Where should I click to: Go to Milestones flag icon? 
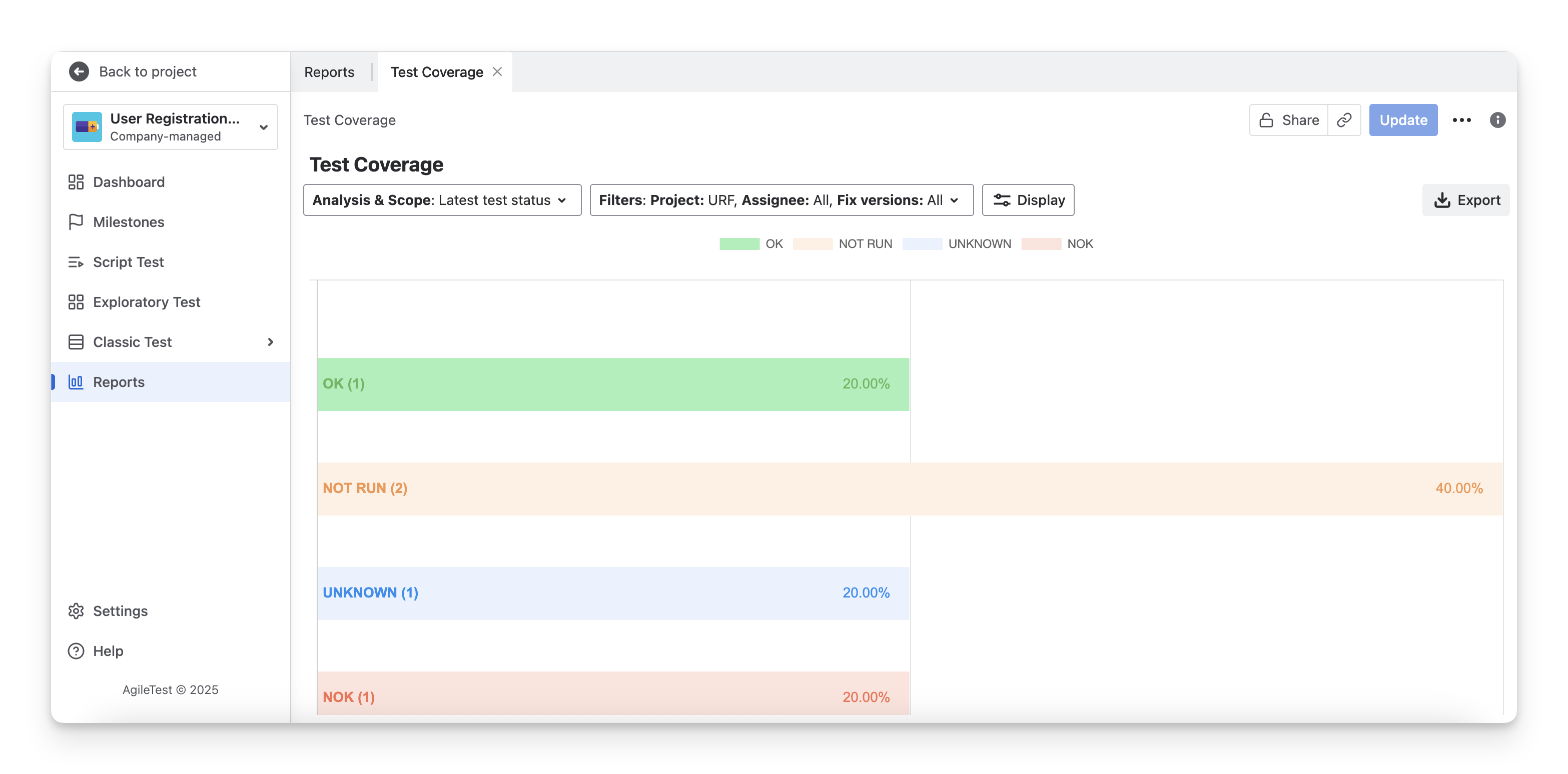[x=76, y=222]
